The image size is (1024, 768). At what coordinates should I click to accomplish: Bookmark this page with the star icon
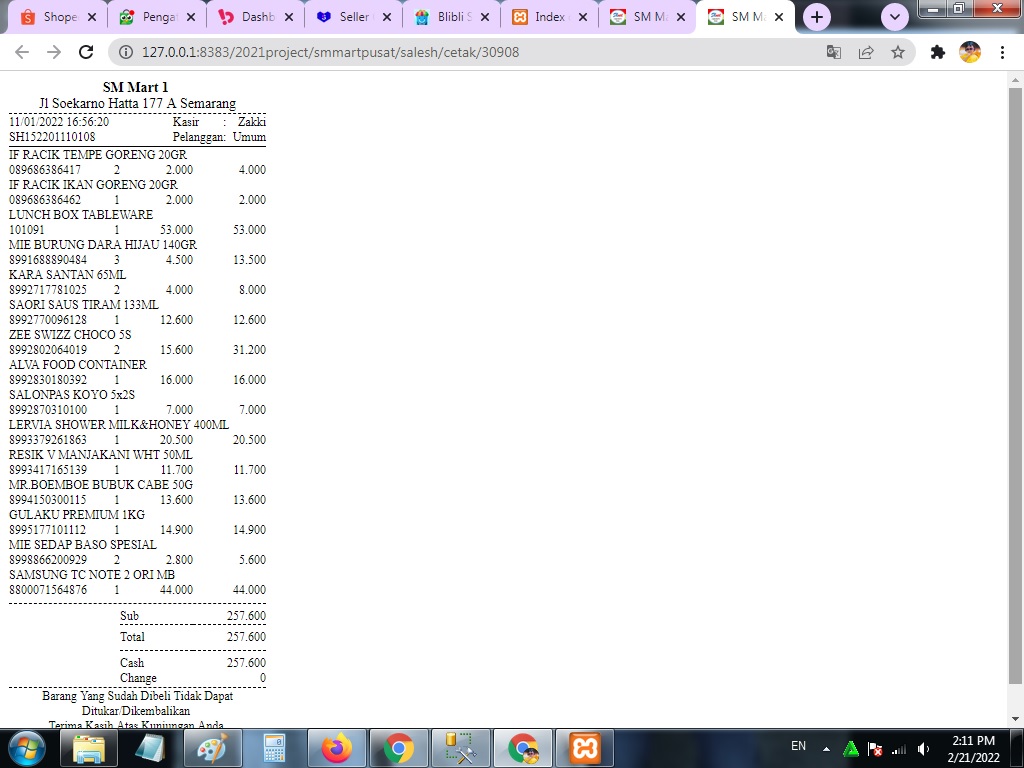898,52
